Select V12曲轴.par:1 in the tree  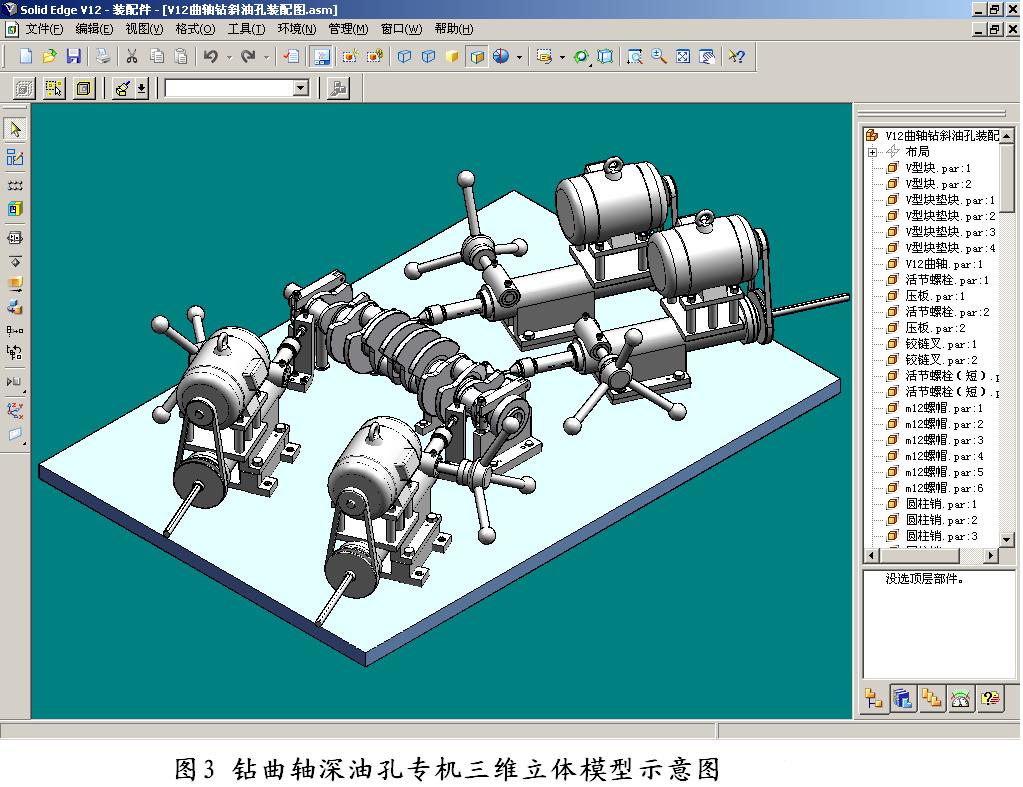point(943,264)
